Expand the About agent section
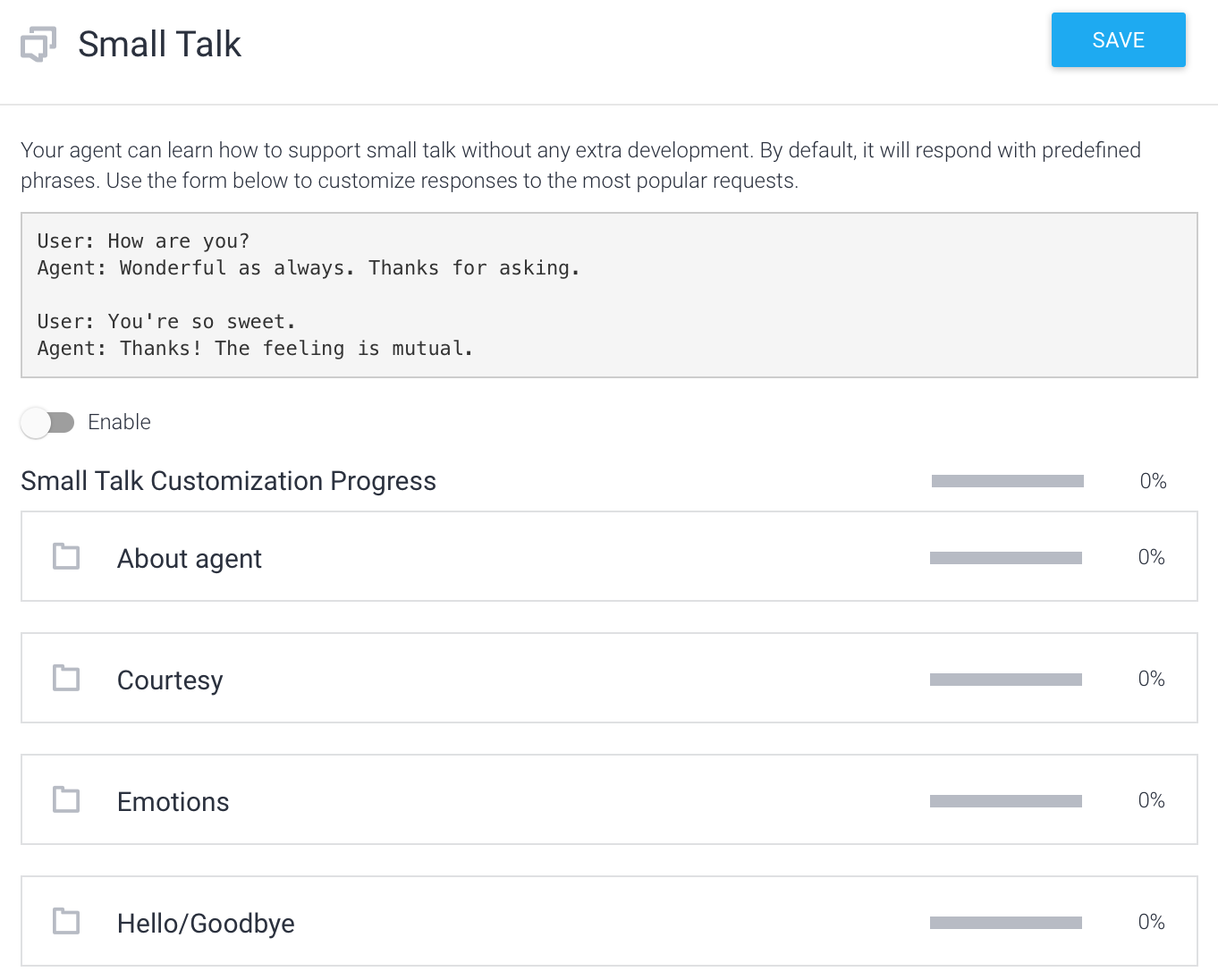Viewport: 1218px width, 980px height. [x=609, y=556]
